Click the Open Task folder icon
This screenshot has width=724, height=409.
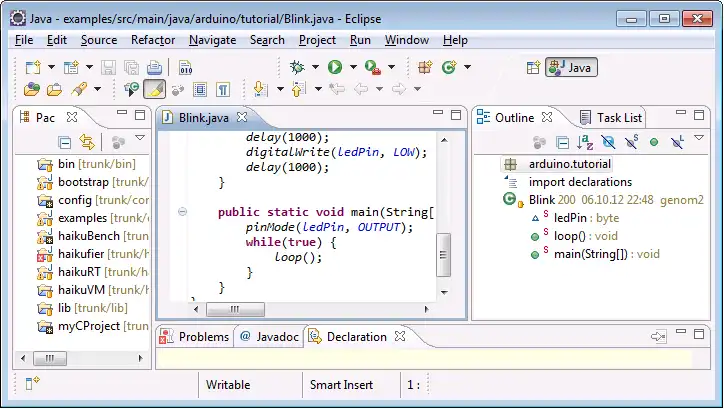point(54,89)
